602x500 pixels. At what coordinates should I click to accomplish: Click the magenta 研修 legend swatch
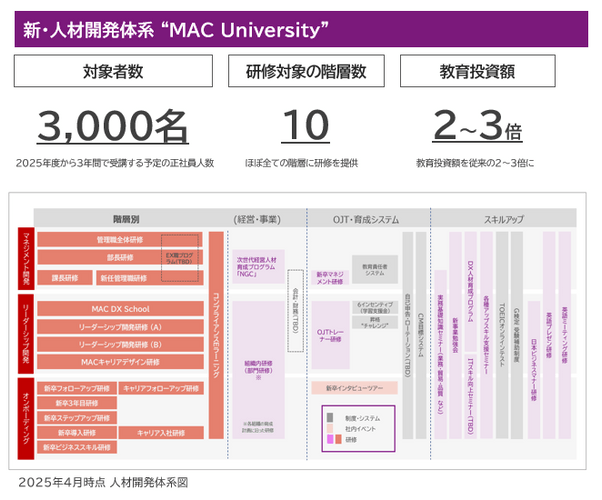coord(330,439)
